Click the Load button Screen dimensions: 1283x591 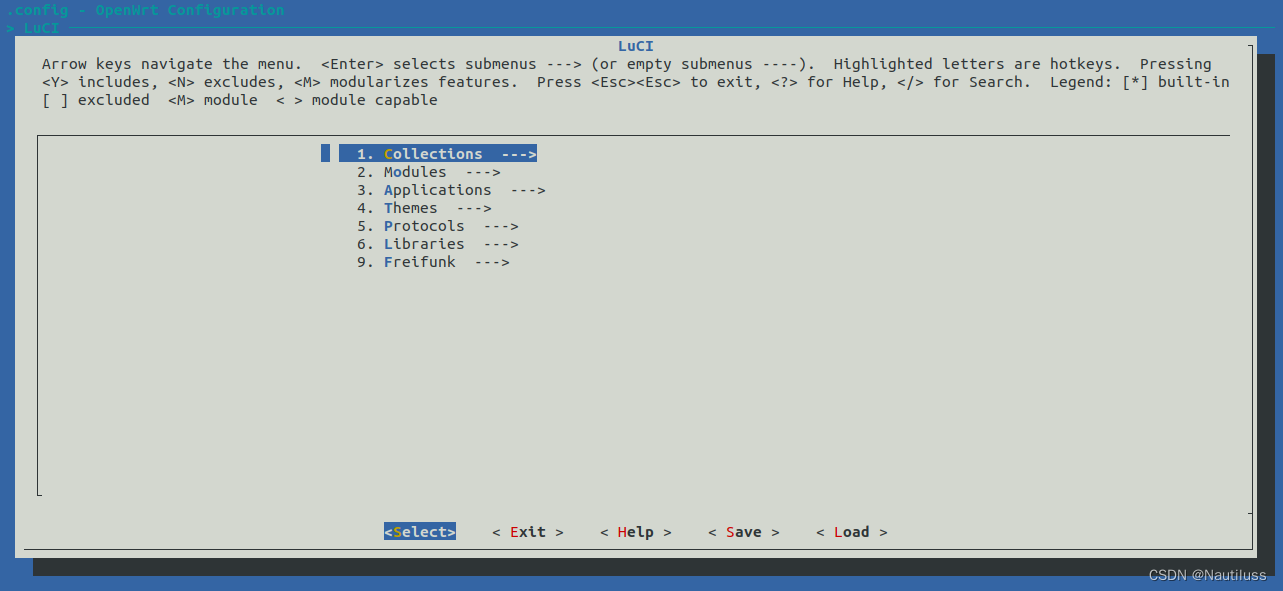pos(852,532)
